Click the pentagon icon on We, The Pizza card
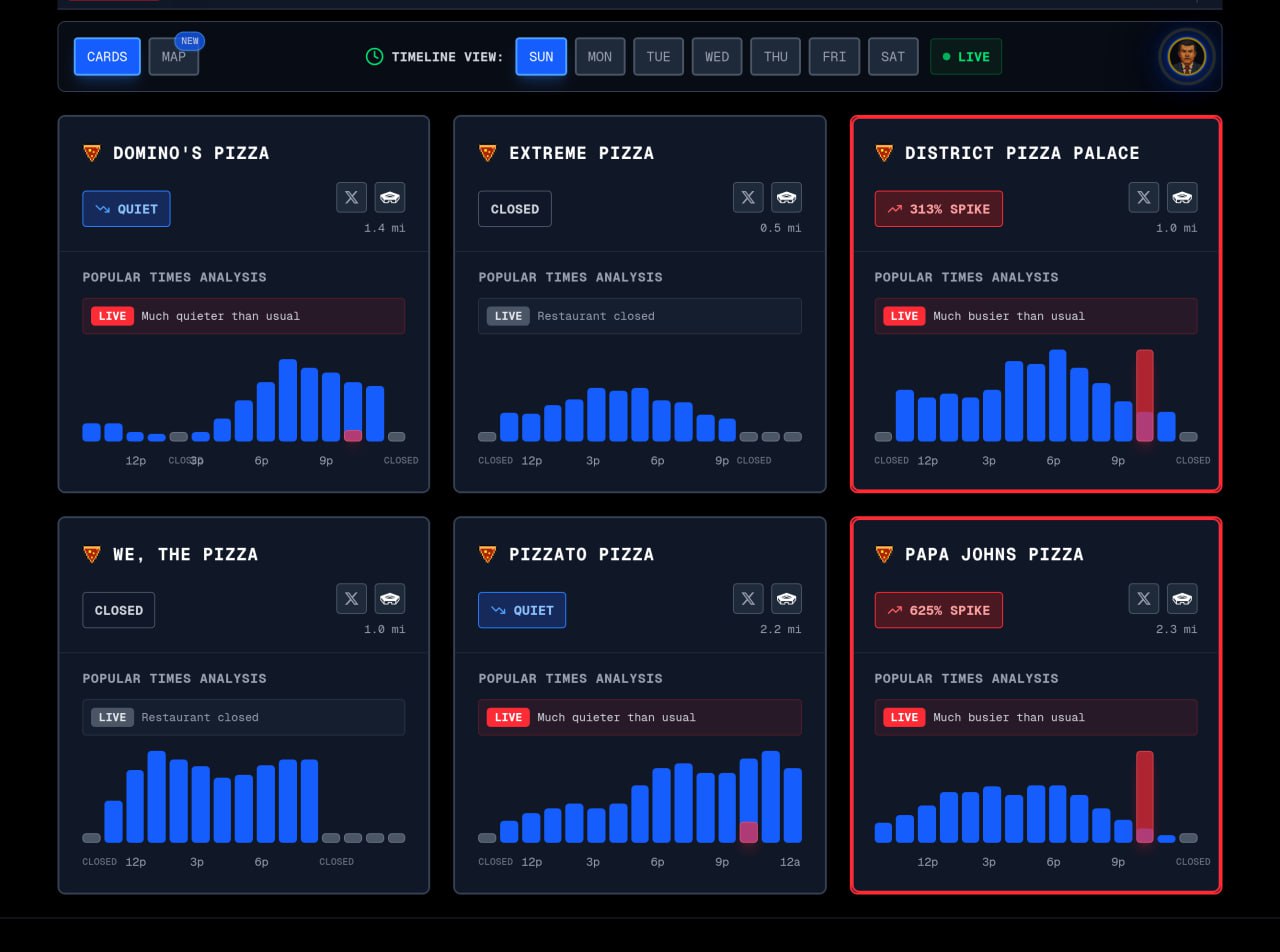 click(x=390, y=598)
